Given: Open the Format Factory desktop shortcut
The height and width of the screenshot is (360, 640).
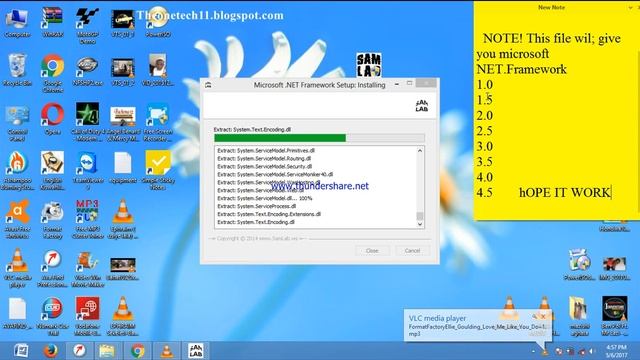Looking at the screenshot, I should 53,220.
